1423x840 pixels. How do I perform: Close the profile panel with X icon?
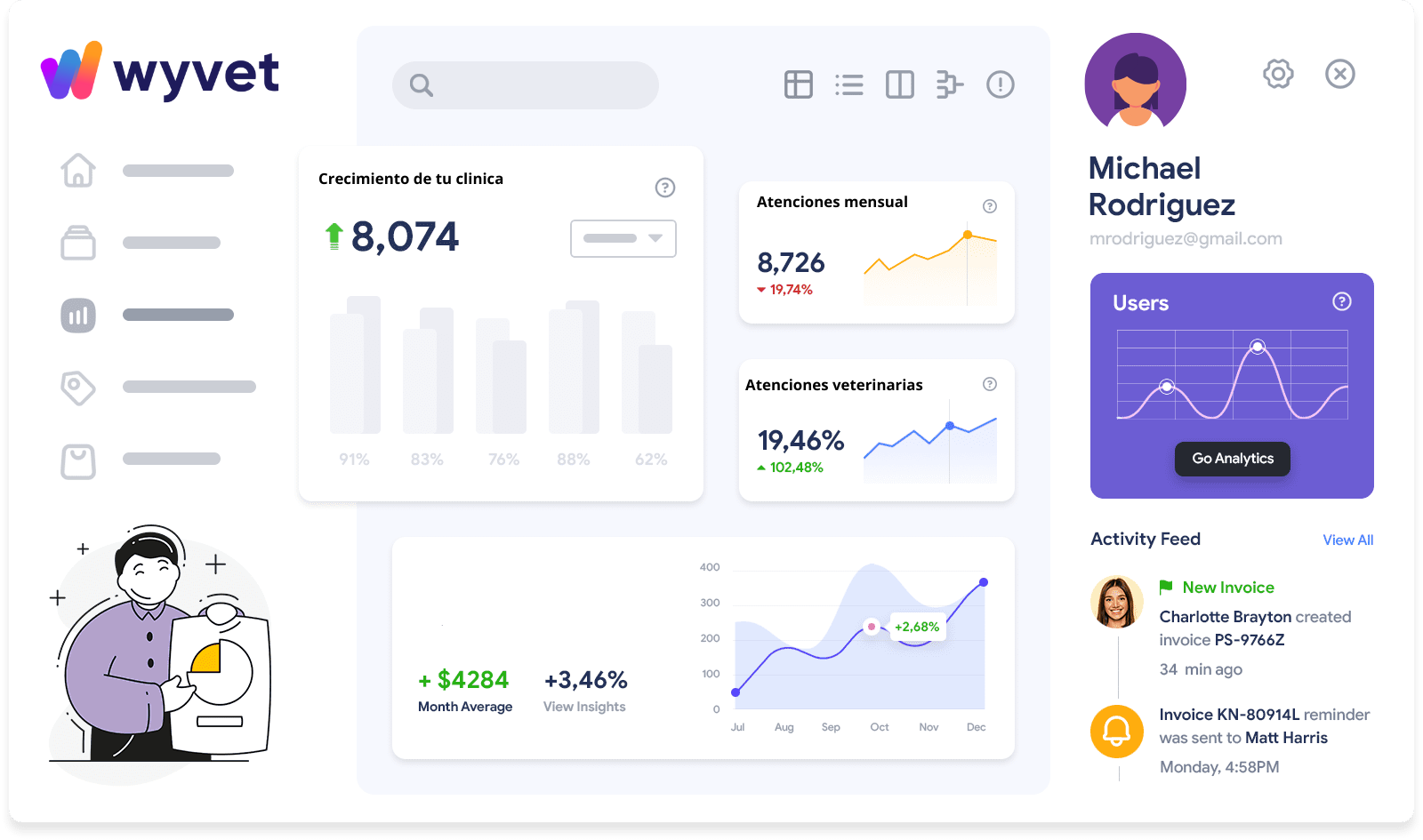click(1340, 74)
